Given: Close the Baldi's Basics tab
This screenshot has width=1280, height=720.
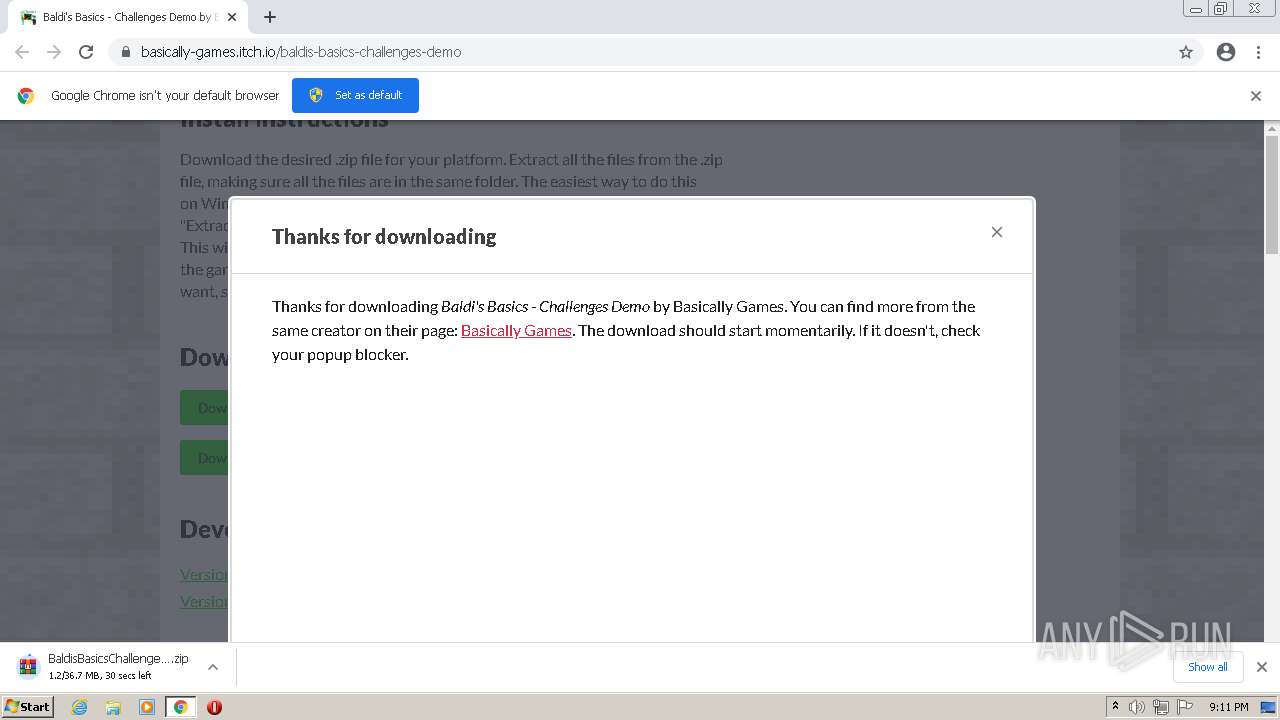Looking at the screenshot, I should tap(232, 17).
